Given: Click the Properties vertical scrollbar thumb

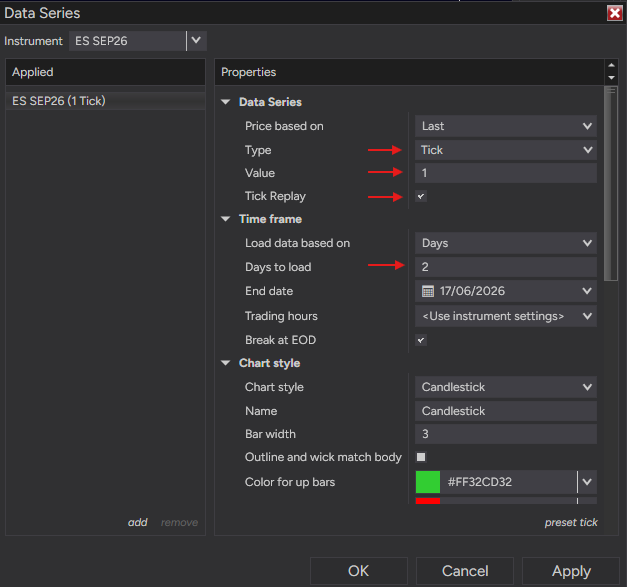Looking at the screenshot, I should point(611,184).
